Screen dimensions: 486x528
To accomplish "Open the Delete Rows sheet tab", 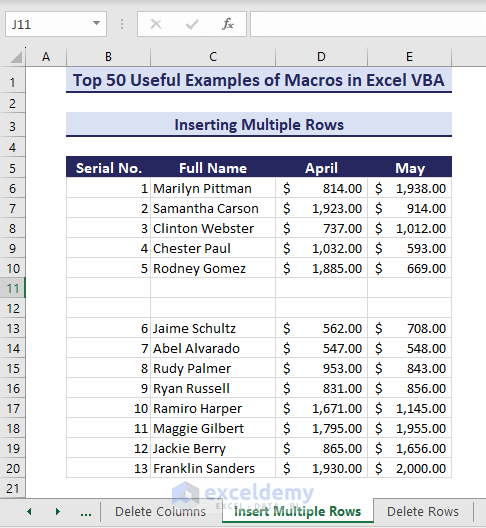I will tap(423, 512).
